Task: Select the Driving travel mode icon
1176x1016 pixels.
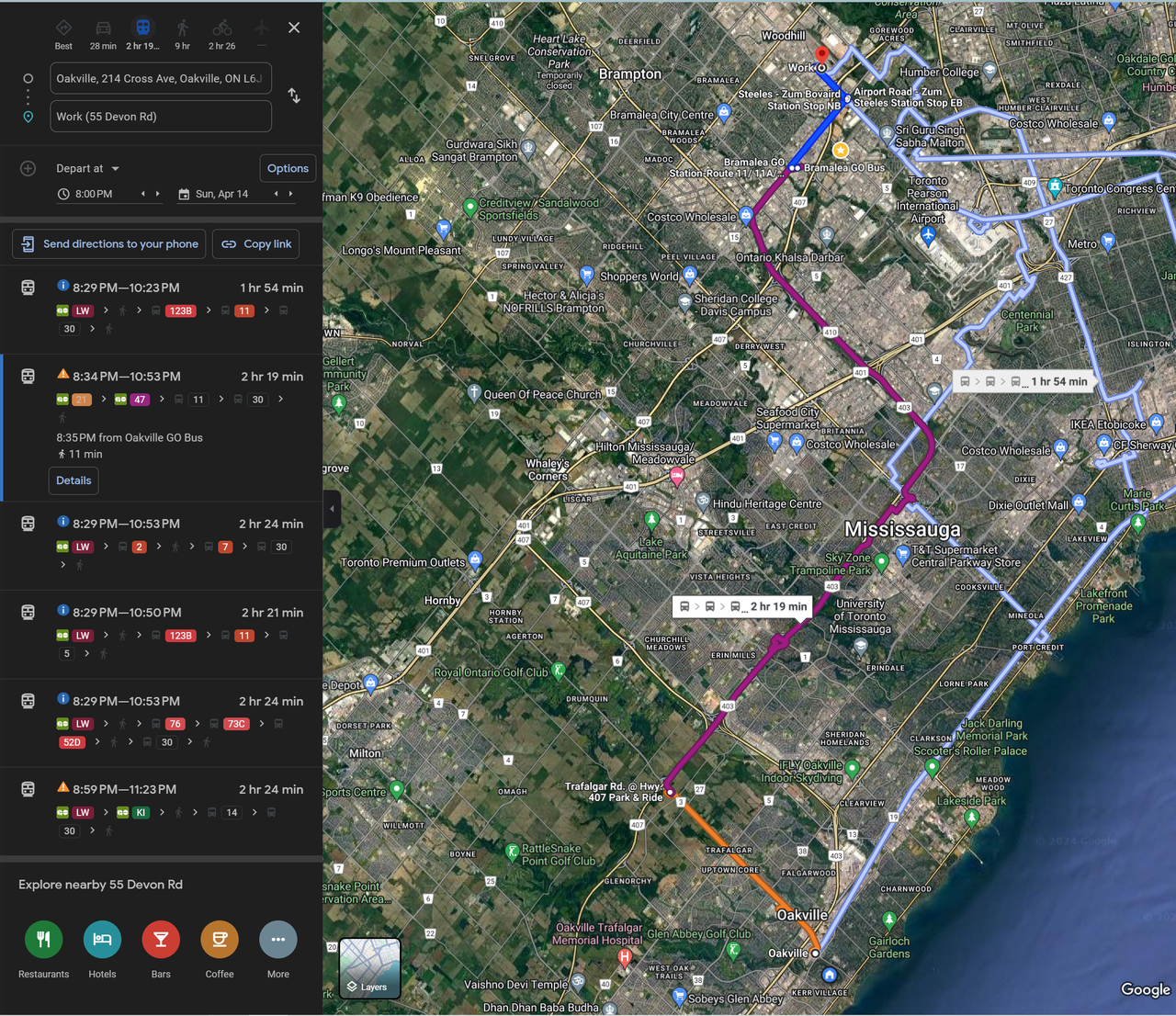Action: pyautogui.click(x=103, y=28)
